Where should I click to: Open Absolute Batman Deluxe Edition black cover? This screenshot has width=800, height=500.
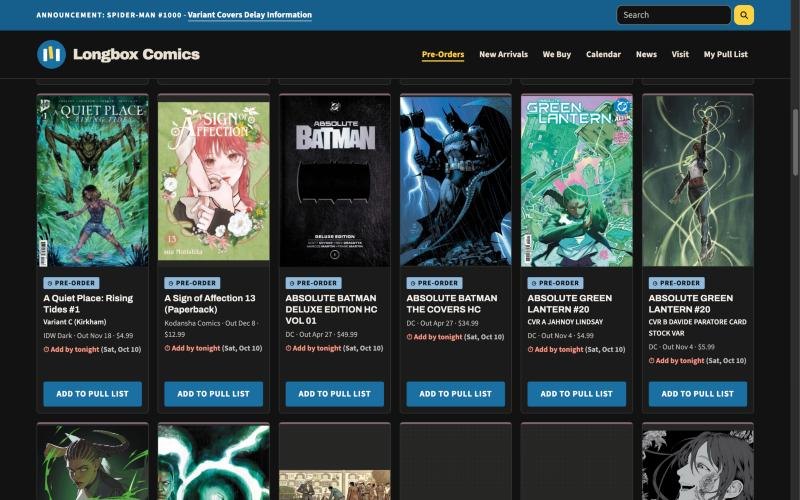(x=334, y=181)
